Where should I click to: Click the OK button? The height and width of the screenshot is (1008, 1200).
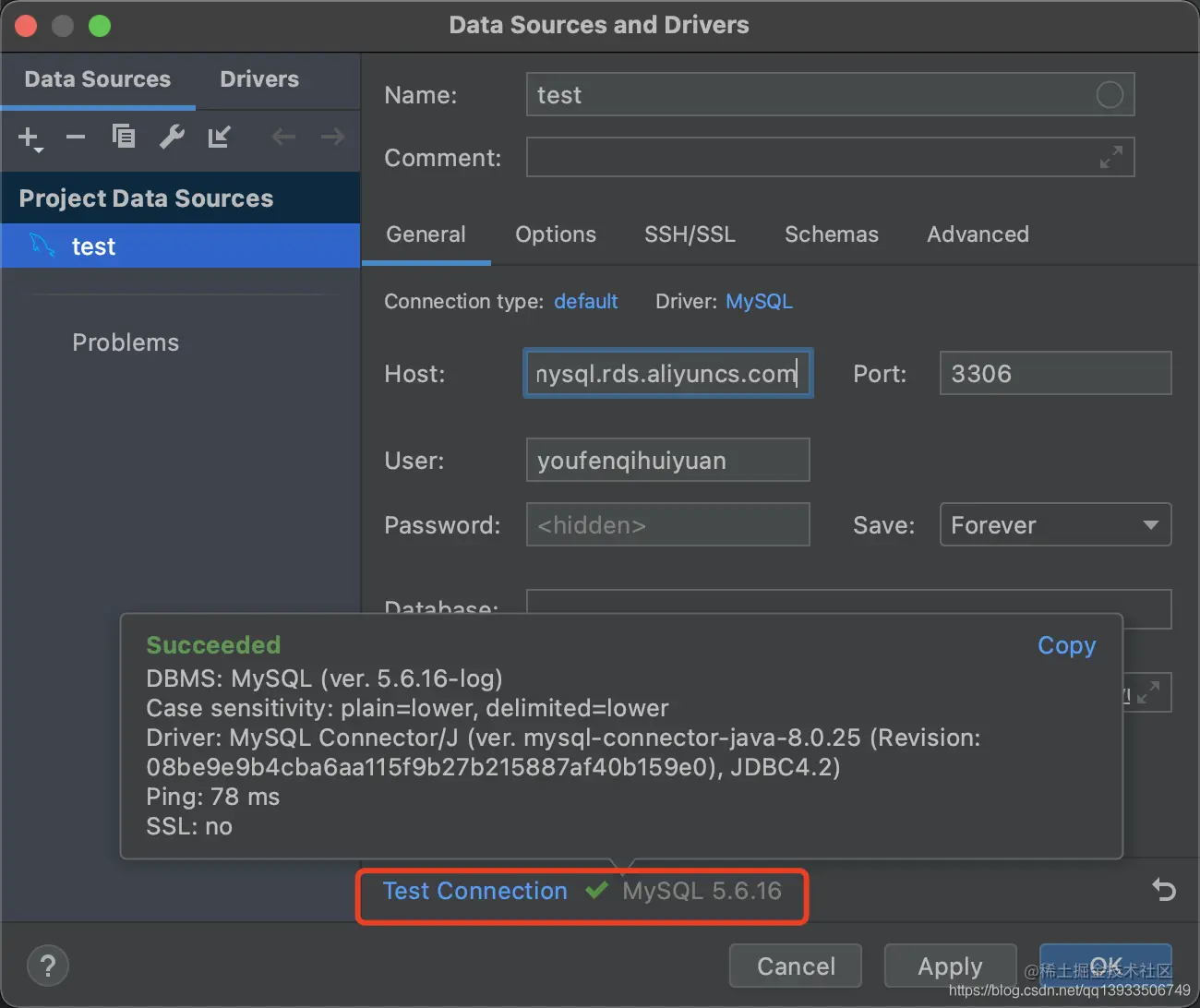1106,966
